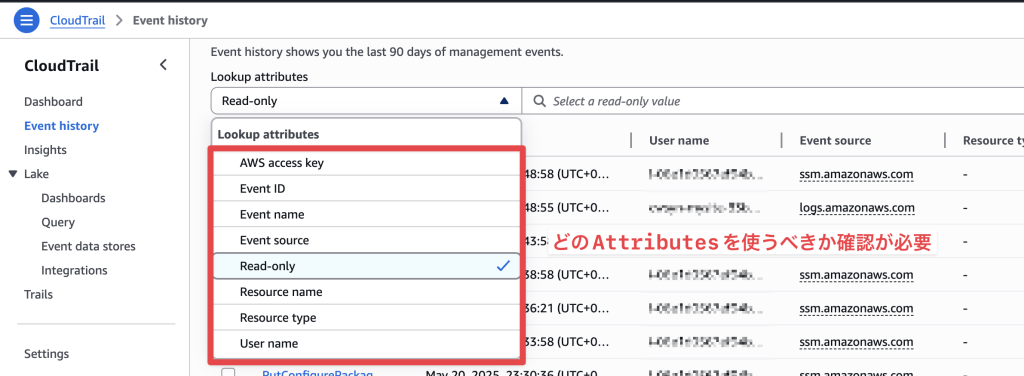
Task: Click the first ssm.amazonaws.com event source
Action: (x=856, y=174)
